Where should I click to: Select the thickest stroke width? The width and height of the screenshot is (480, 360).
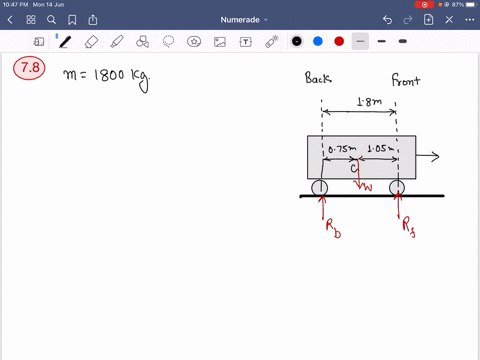click(x=403, y=41)
